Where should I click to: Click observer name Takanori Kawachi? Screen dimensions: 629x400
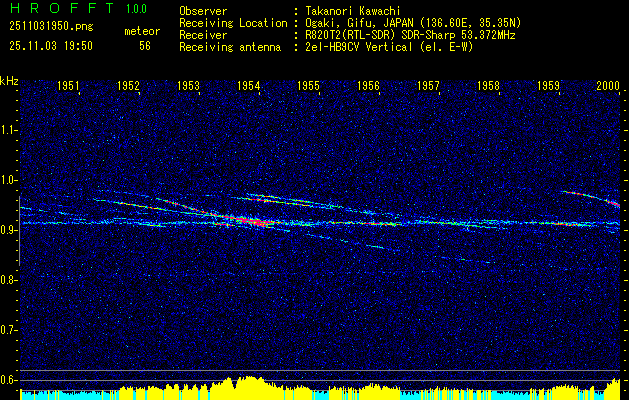(353, 11)
